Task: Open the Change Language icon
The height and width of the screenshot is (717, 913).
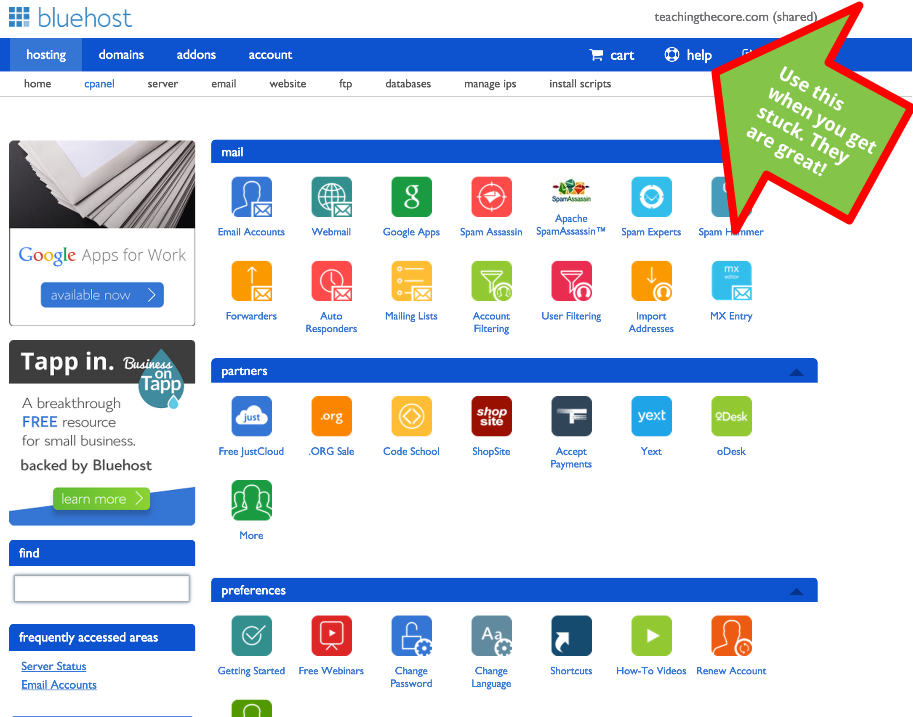Action: (491, 635)
